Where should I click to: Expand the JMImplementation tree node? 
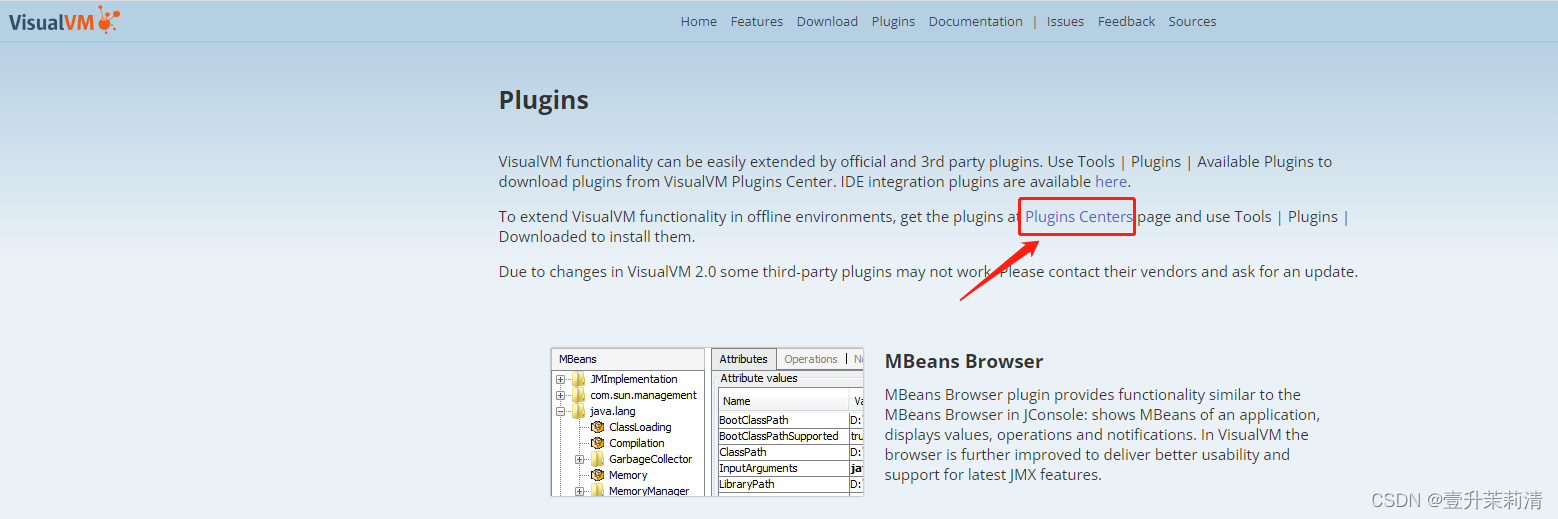(x=561, y=380)
